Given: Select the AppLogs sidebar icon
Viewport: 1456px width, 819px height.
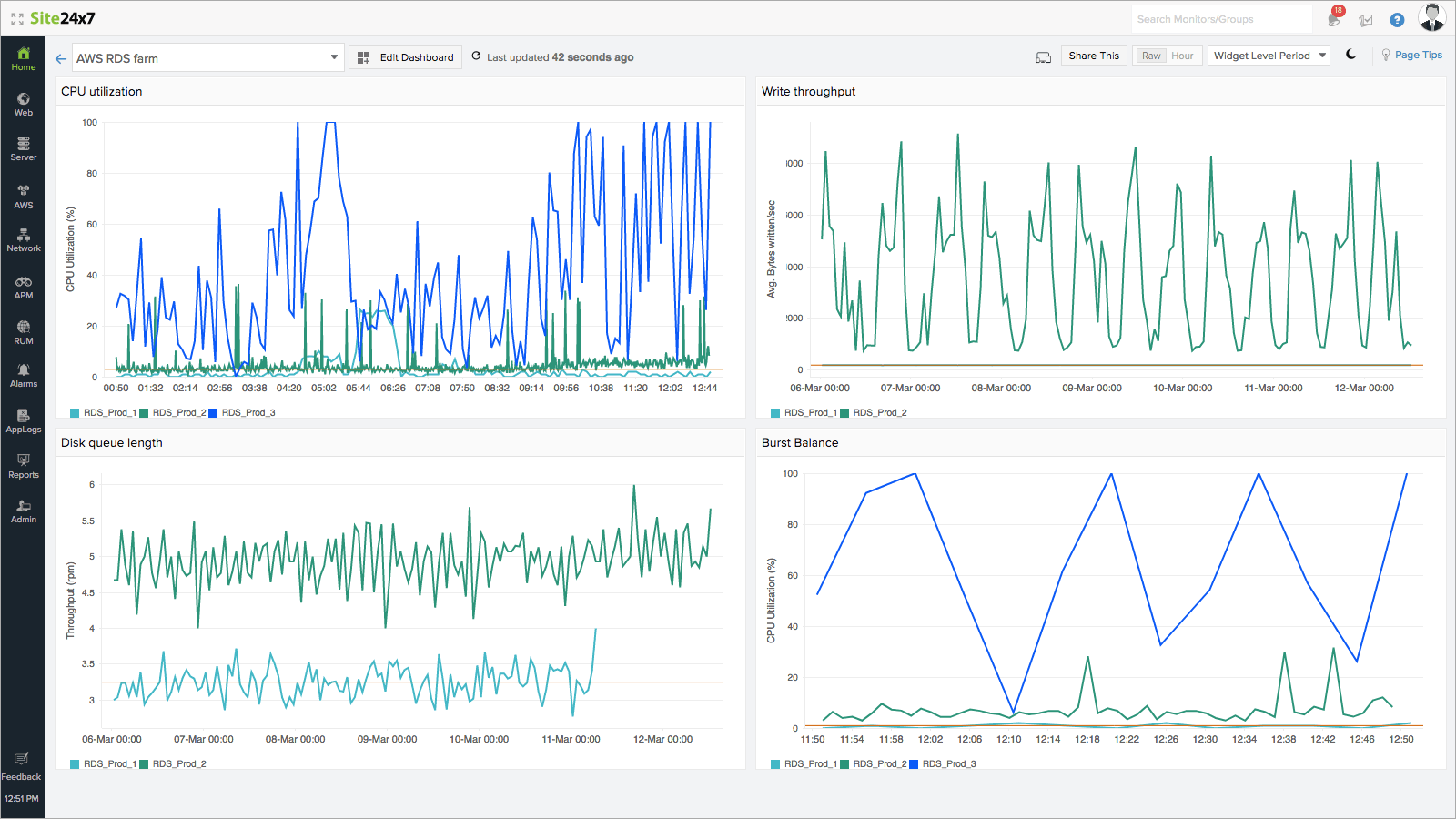Looking at the screenshot, I should pyautogui.click(x=23, y=421).
